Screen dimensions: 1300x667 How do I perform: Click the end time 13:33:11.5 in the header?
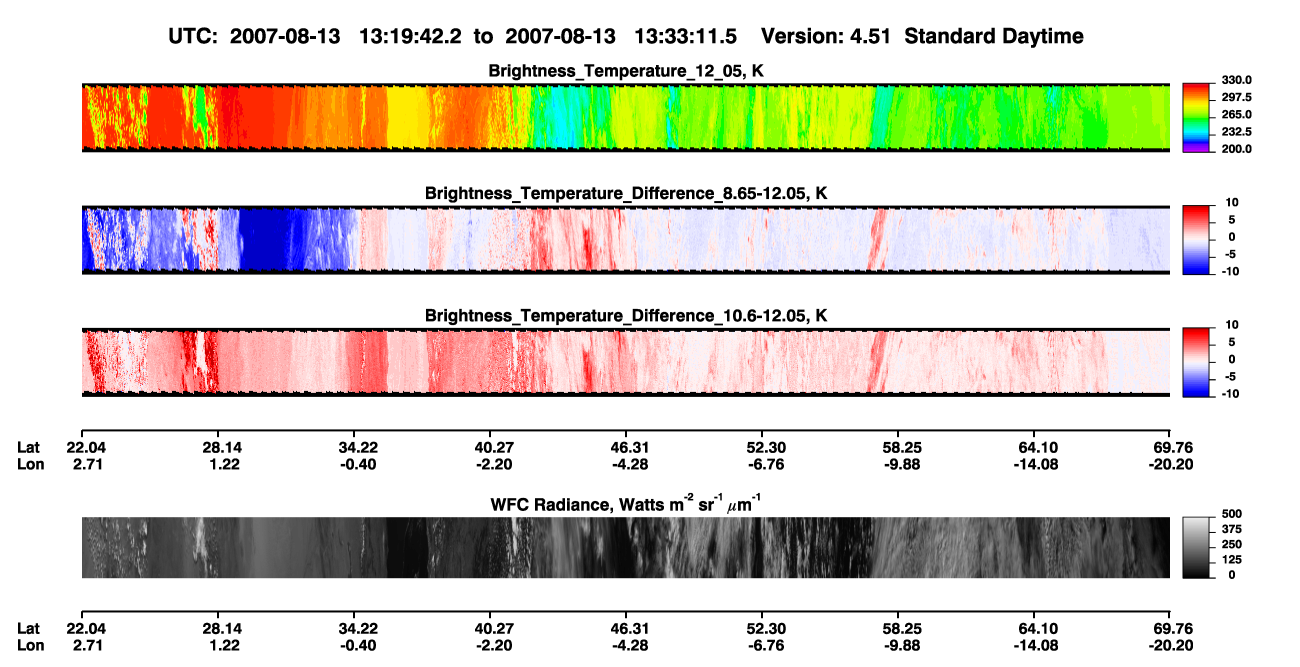tap(686, 36)
